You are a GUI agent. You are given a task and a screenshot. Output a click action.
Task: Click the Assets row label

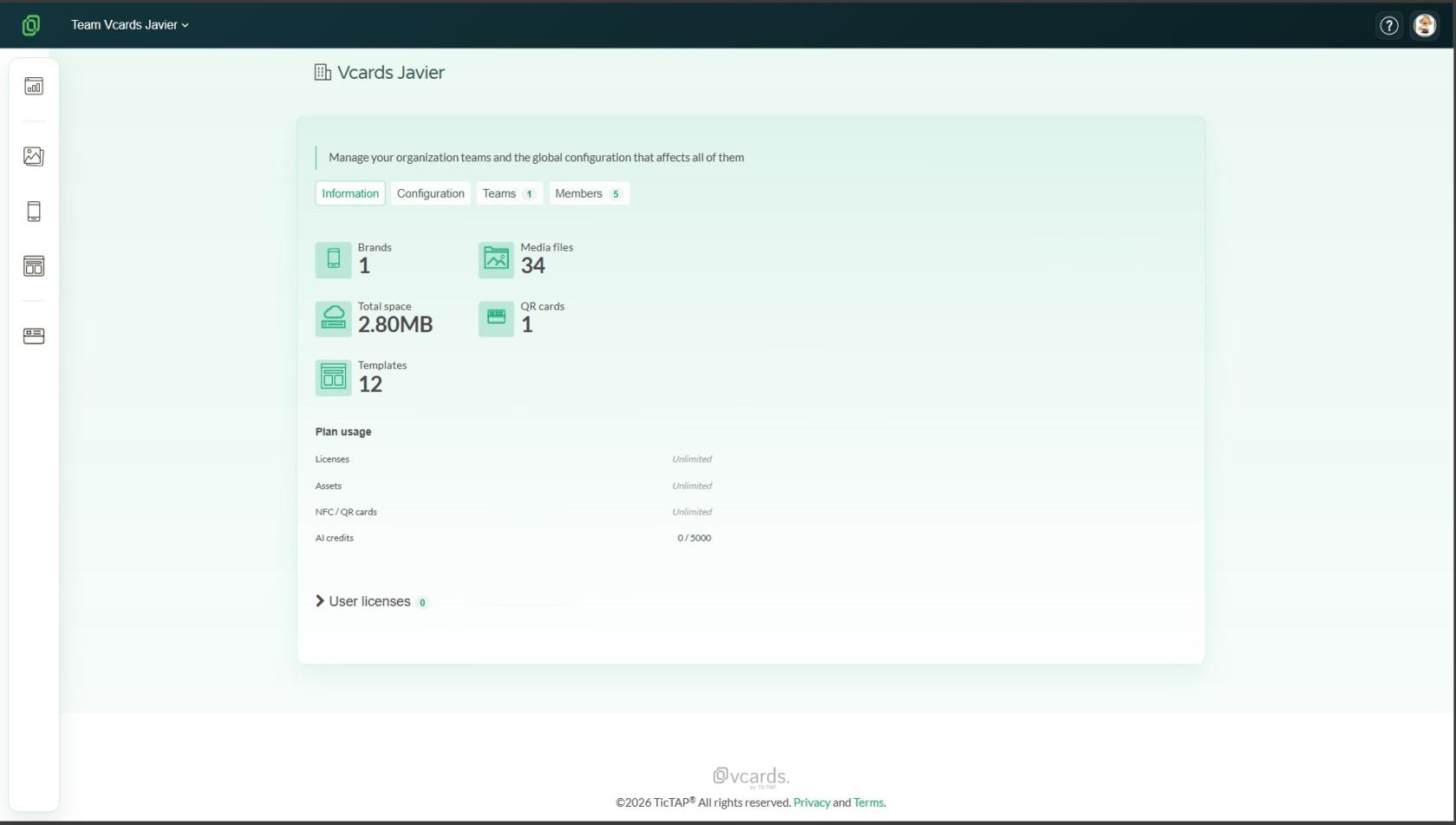pyautogui.click(x=328, y=486)
